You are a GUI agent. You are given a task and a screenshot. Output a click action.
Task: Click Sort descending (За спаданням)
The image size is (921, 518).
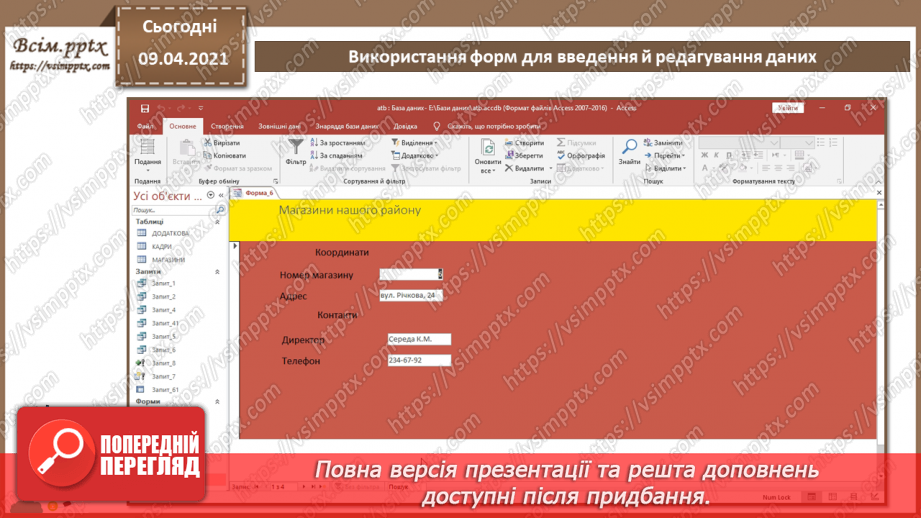(x=336, y=156)
